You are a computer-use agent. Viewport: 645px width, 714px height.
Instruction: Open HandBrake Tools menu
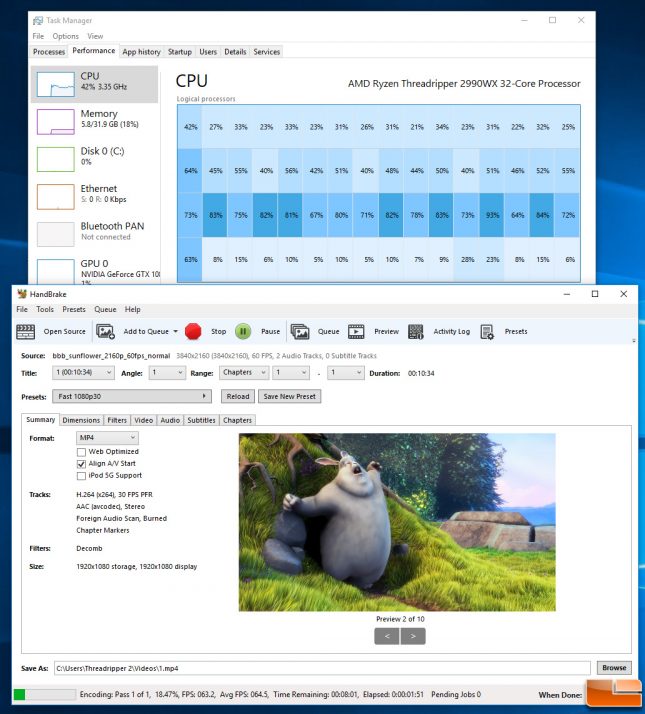(x=45, y=309)
